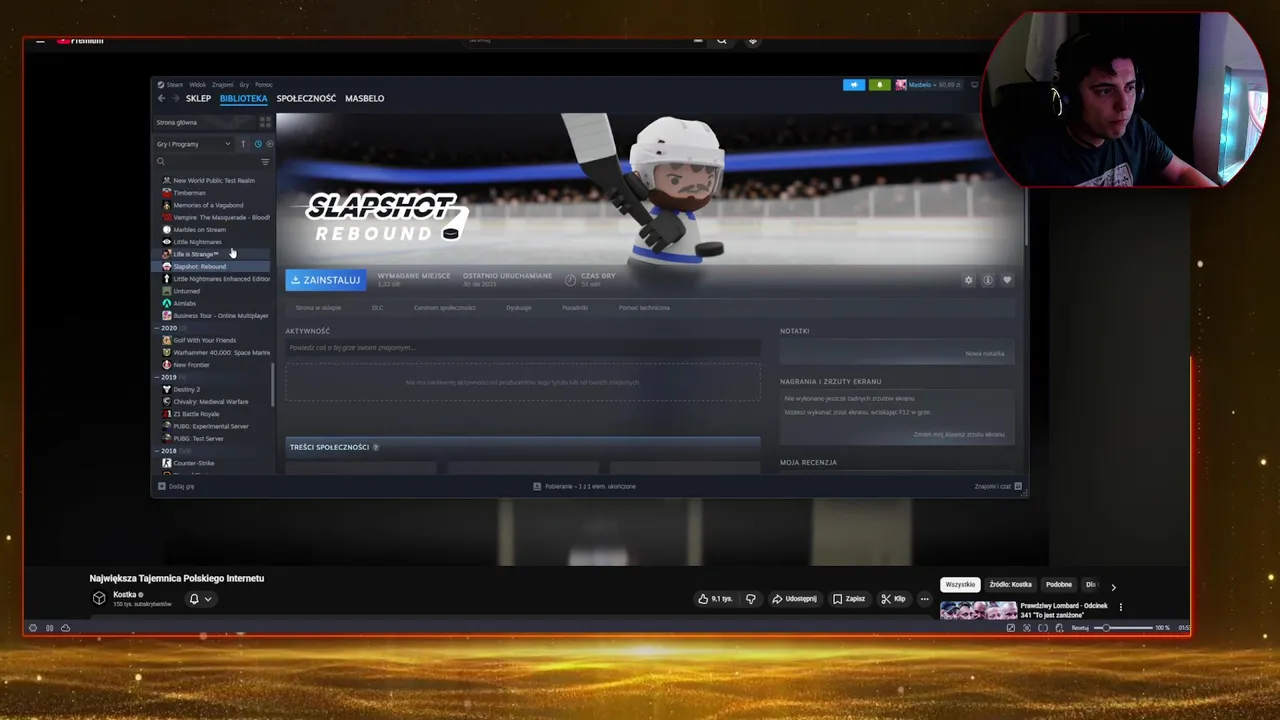Click the activity status input field
This screenshot has height=720, width=1280.
pos(522,348)
